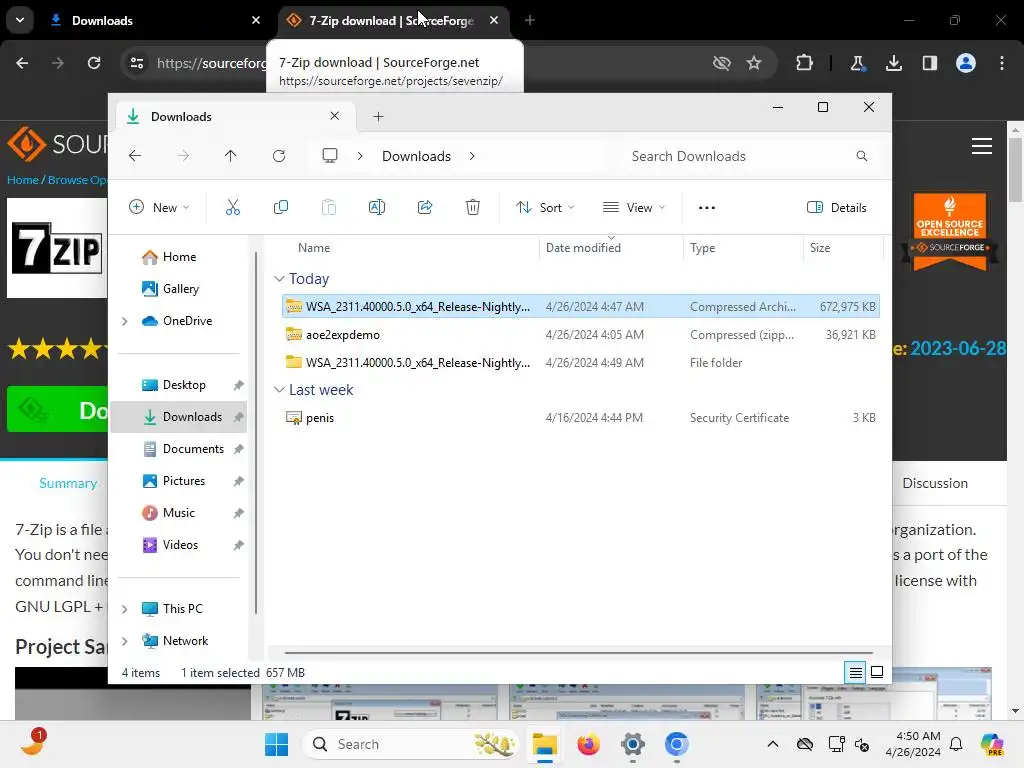Open Home in navigation pane
Screen dimensions: 1024x768
179,257
